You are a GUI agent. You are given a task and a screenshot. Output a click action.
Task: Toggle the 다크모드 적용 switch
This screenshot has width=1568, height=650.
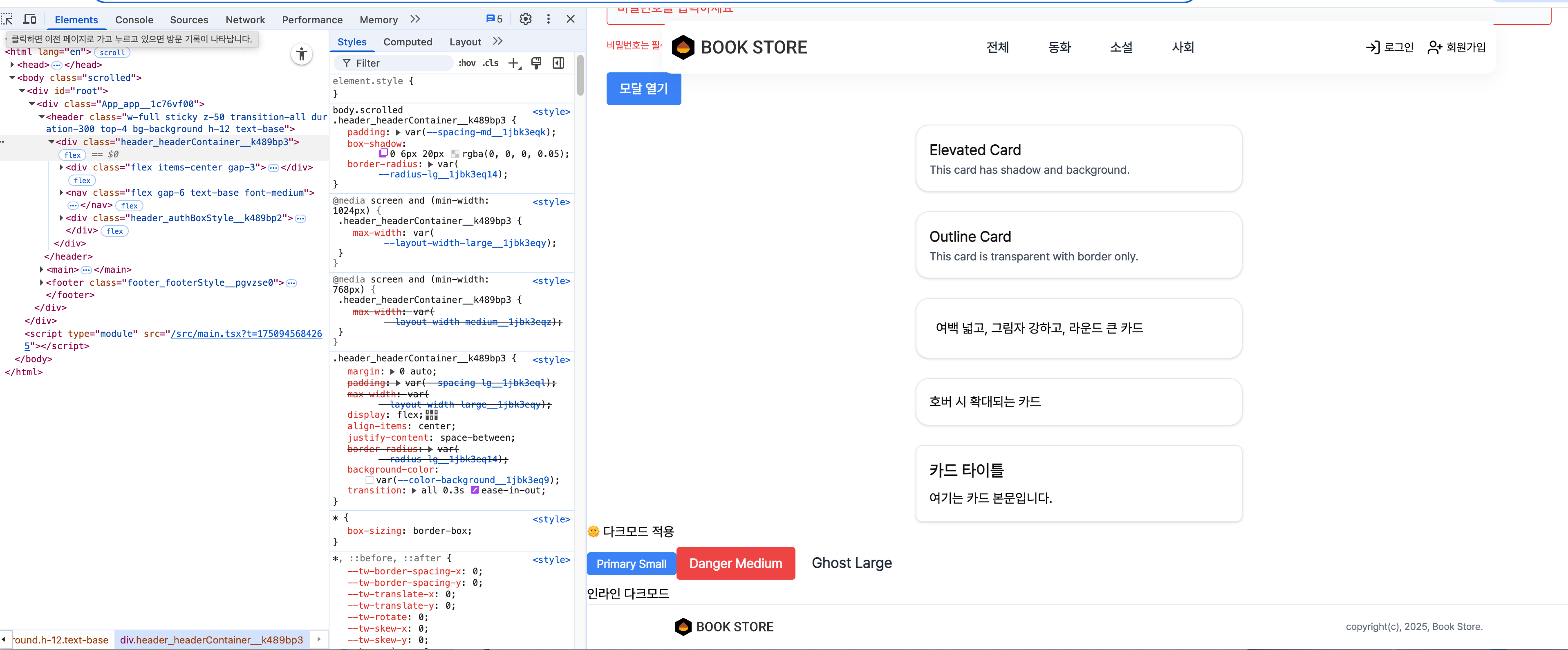point(631,531)
